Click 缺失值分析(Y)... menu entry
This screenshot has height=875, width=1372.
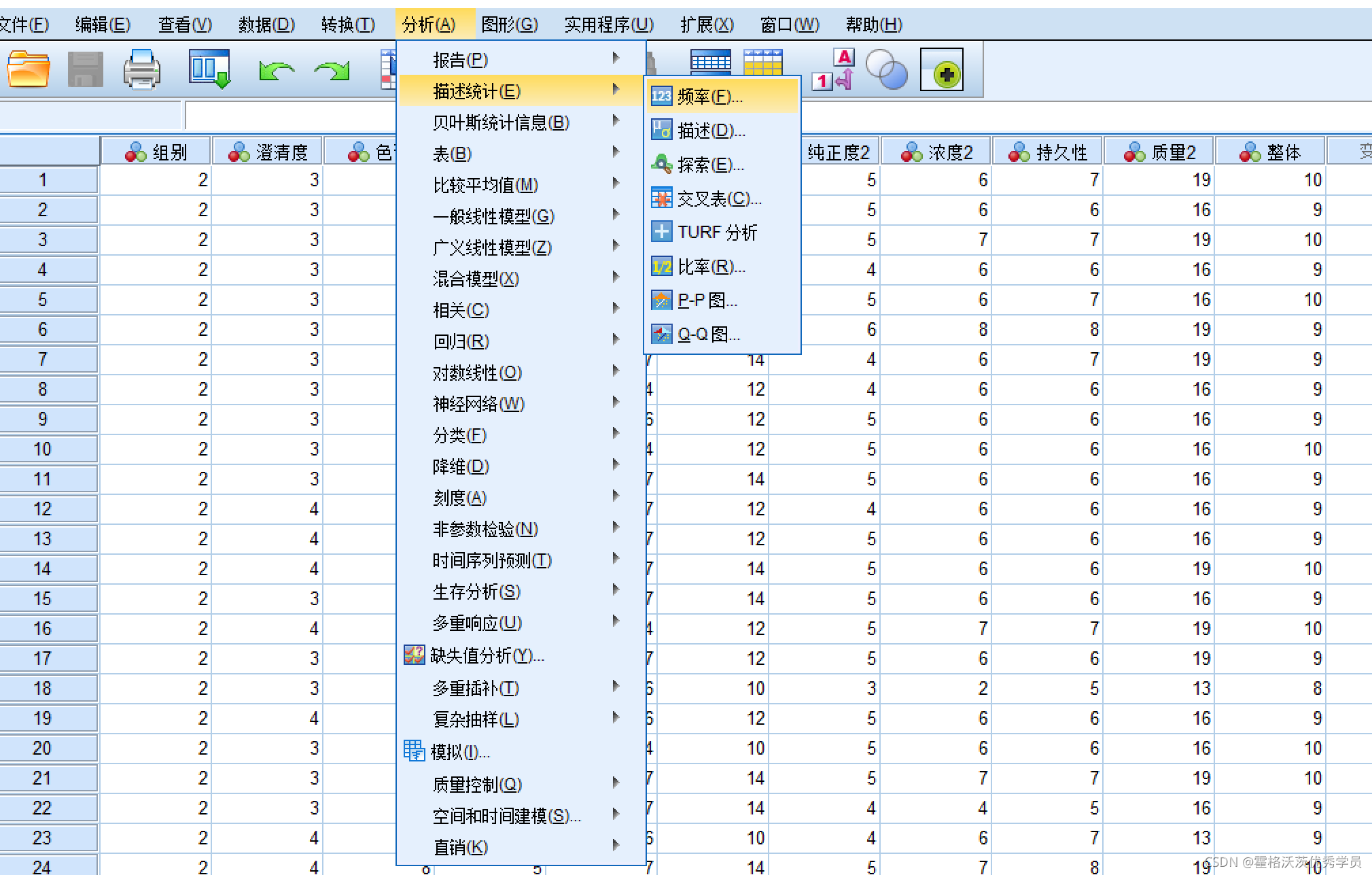point(487,655)
